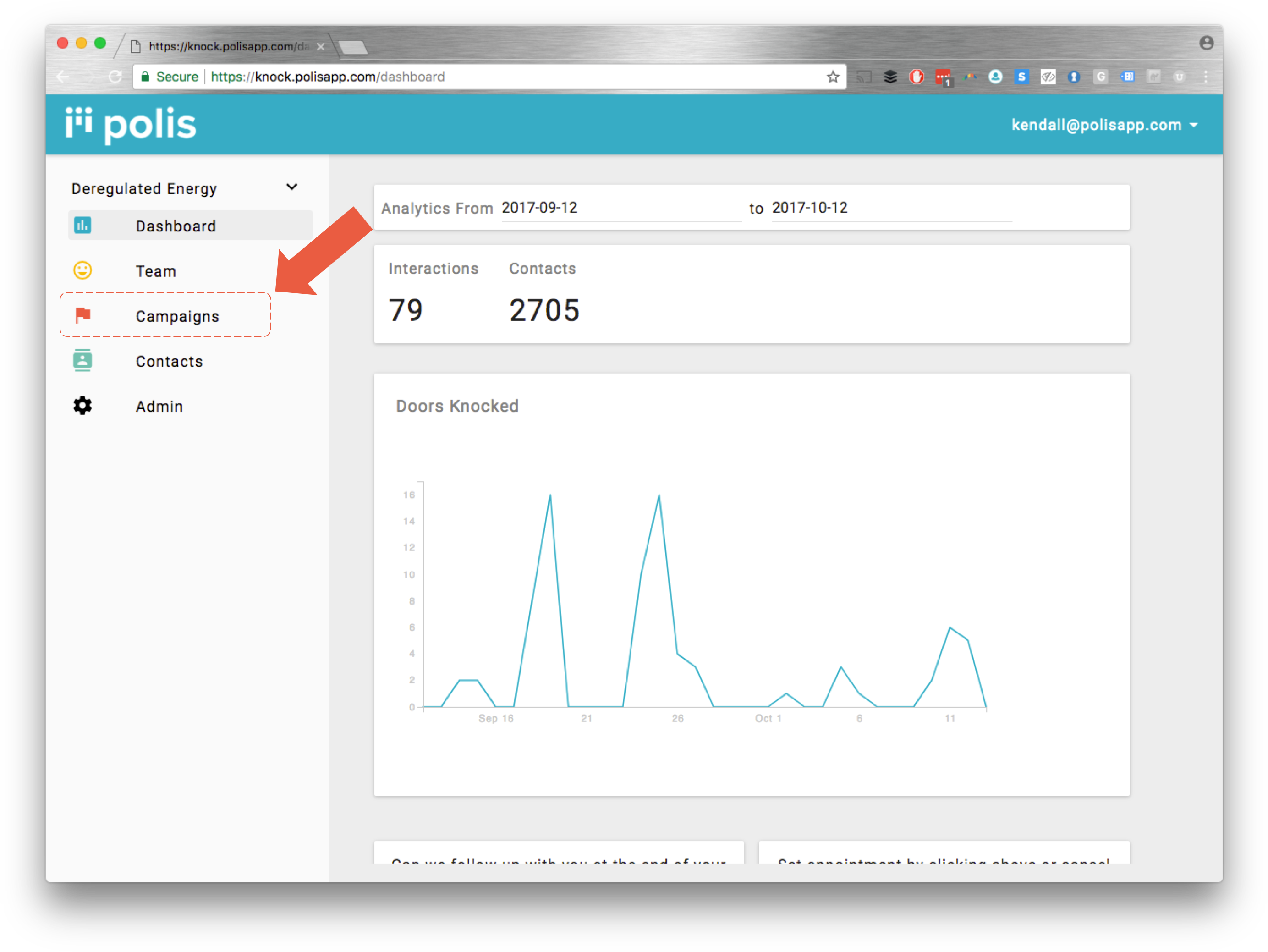Click the Interactions stat label
This screenshot has width=1268, height=952.
434,269
